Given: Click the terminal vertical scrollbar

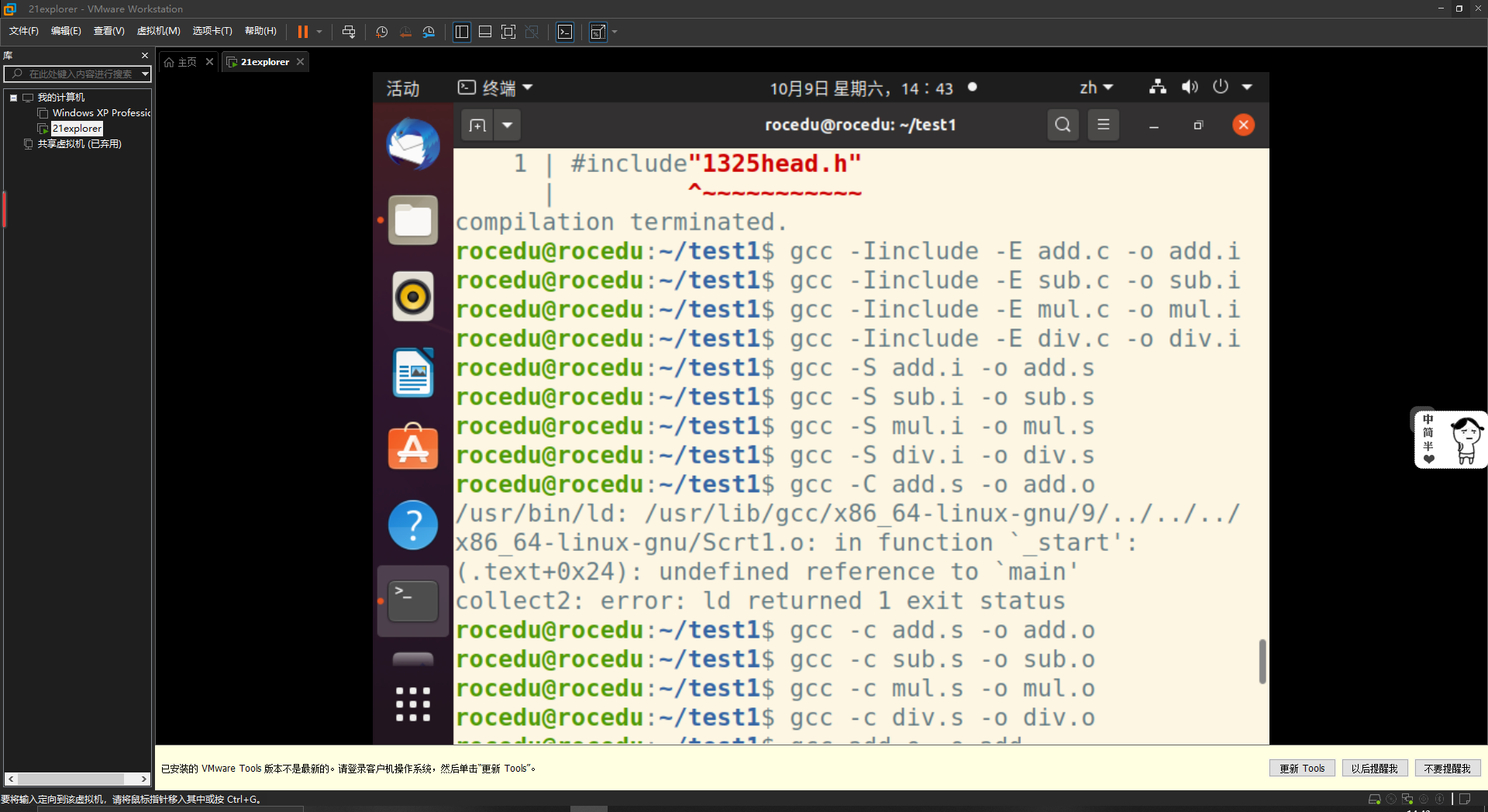Looking at the screenshot, I should point(1262,661).
